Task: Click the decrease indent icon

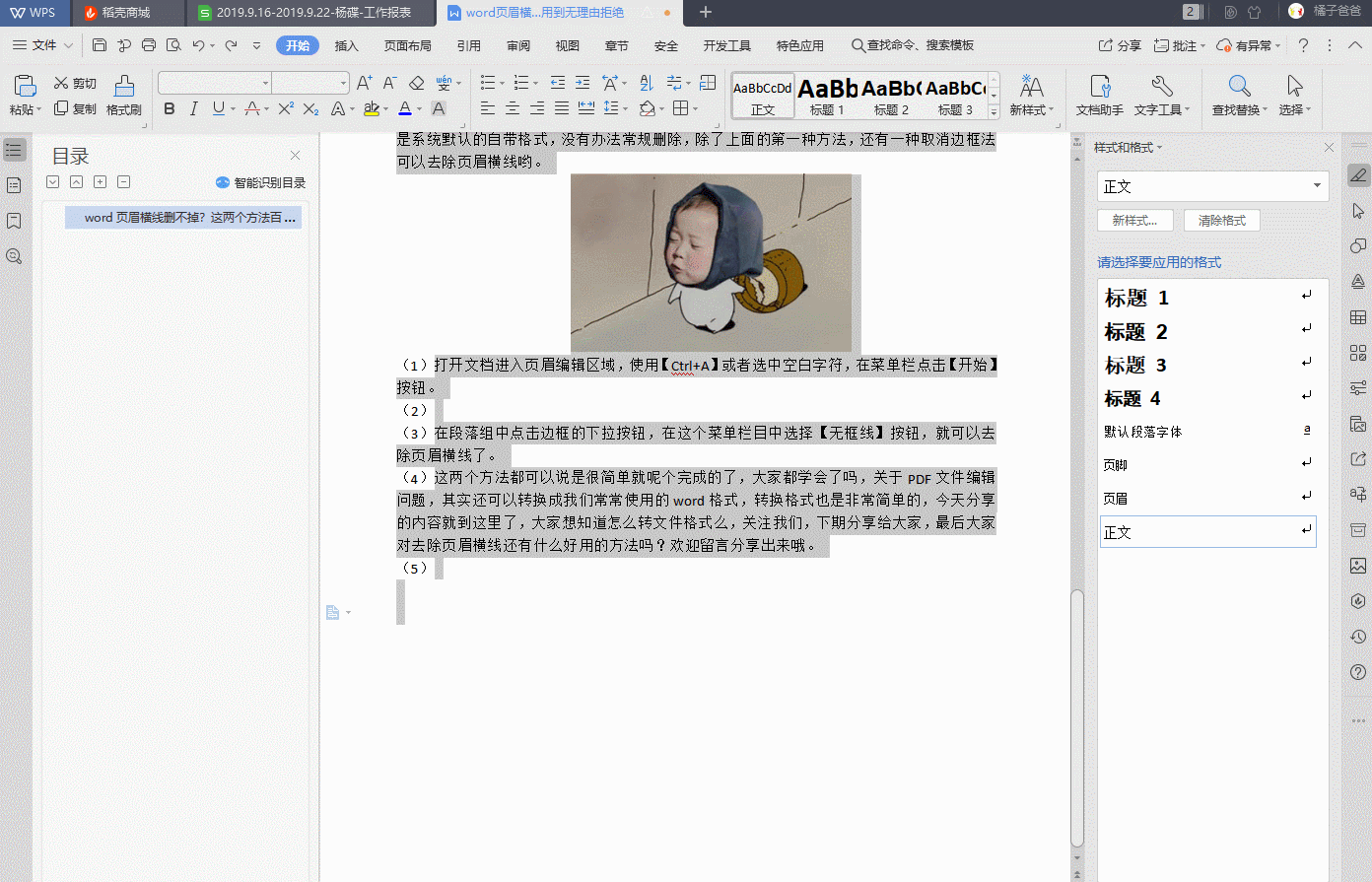Action: tap(558, 83)
